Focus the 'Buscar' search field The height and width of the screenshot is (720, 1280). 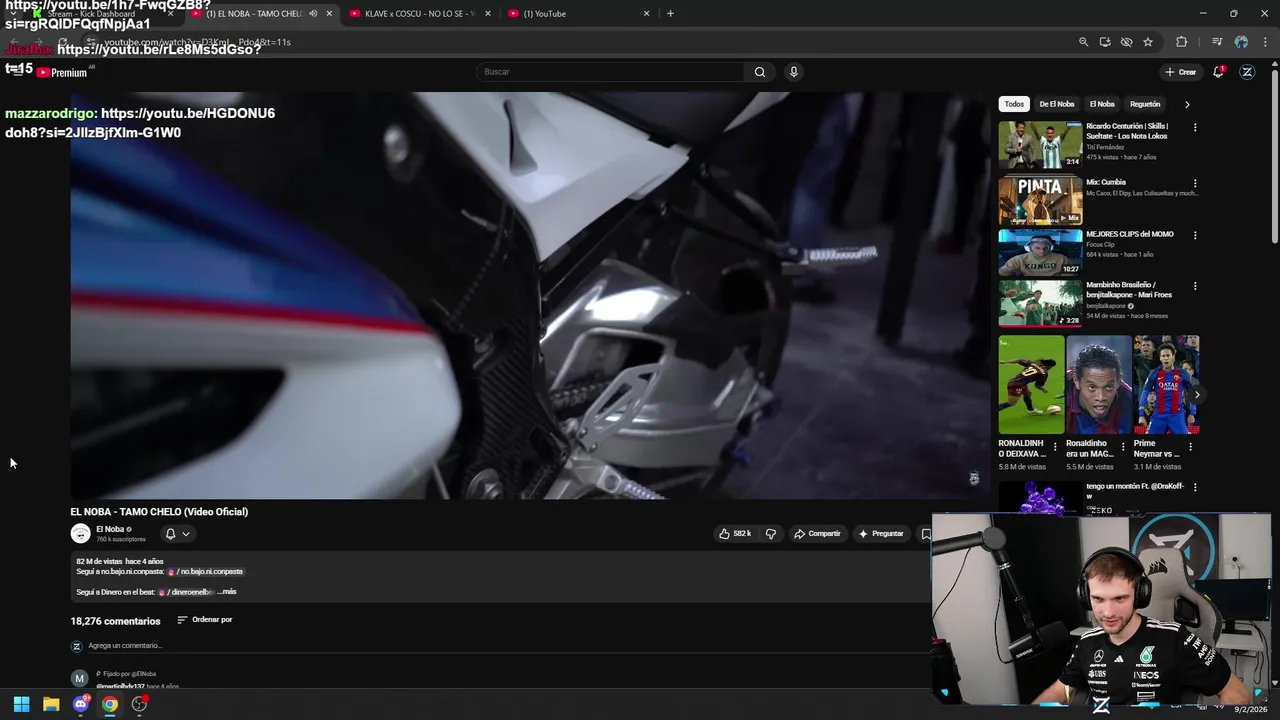(610, 72)
